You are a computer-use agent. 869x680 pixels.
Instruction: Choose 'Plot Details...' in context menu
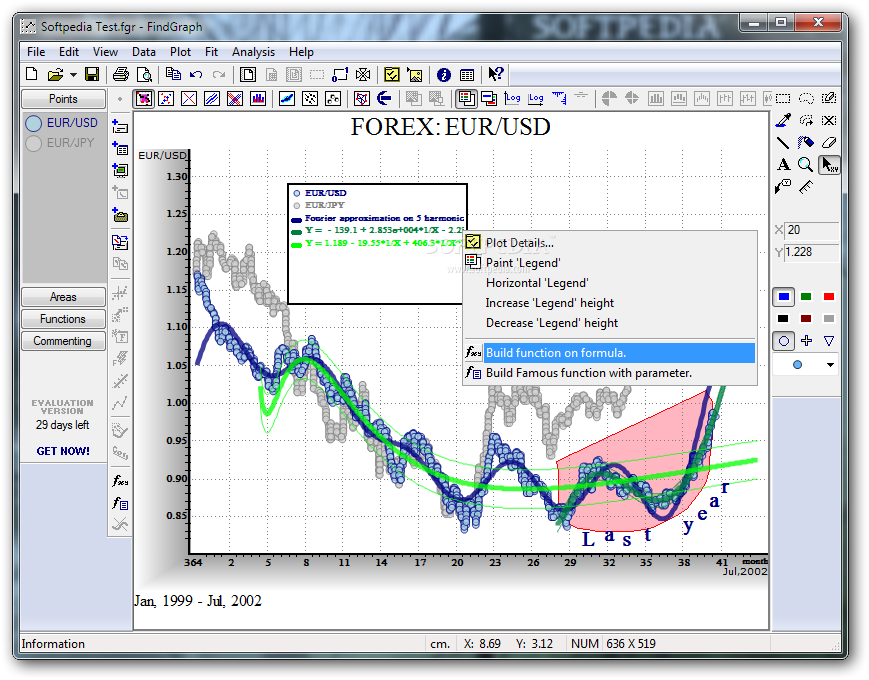[x=610, y=243]
